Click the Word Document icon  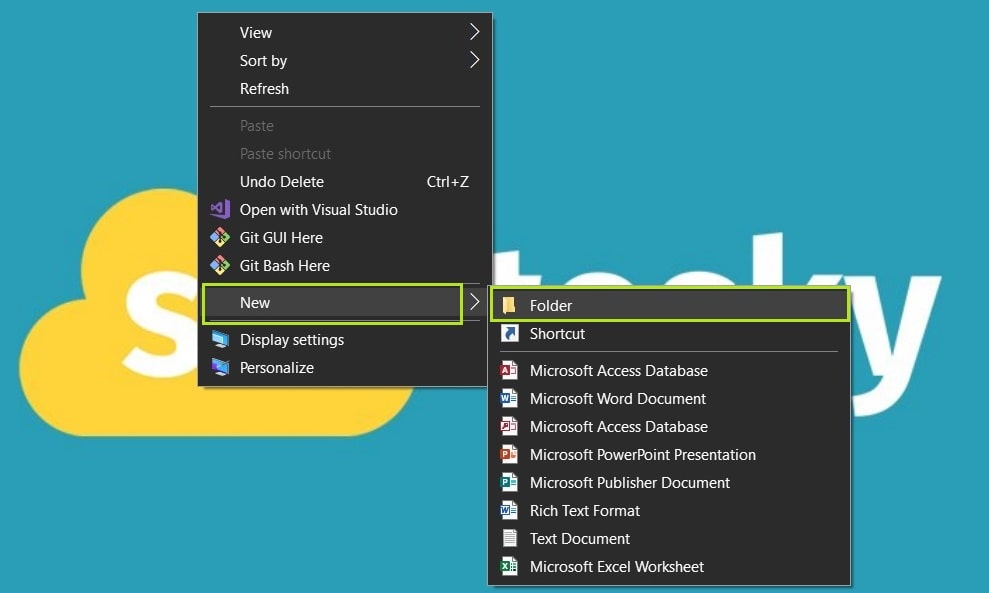(509, 398)
